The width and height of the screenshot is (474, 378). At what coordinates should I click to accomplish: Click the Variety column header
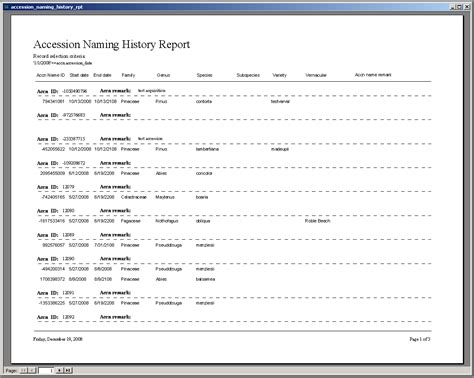(x=279, y=75)
